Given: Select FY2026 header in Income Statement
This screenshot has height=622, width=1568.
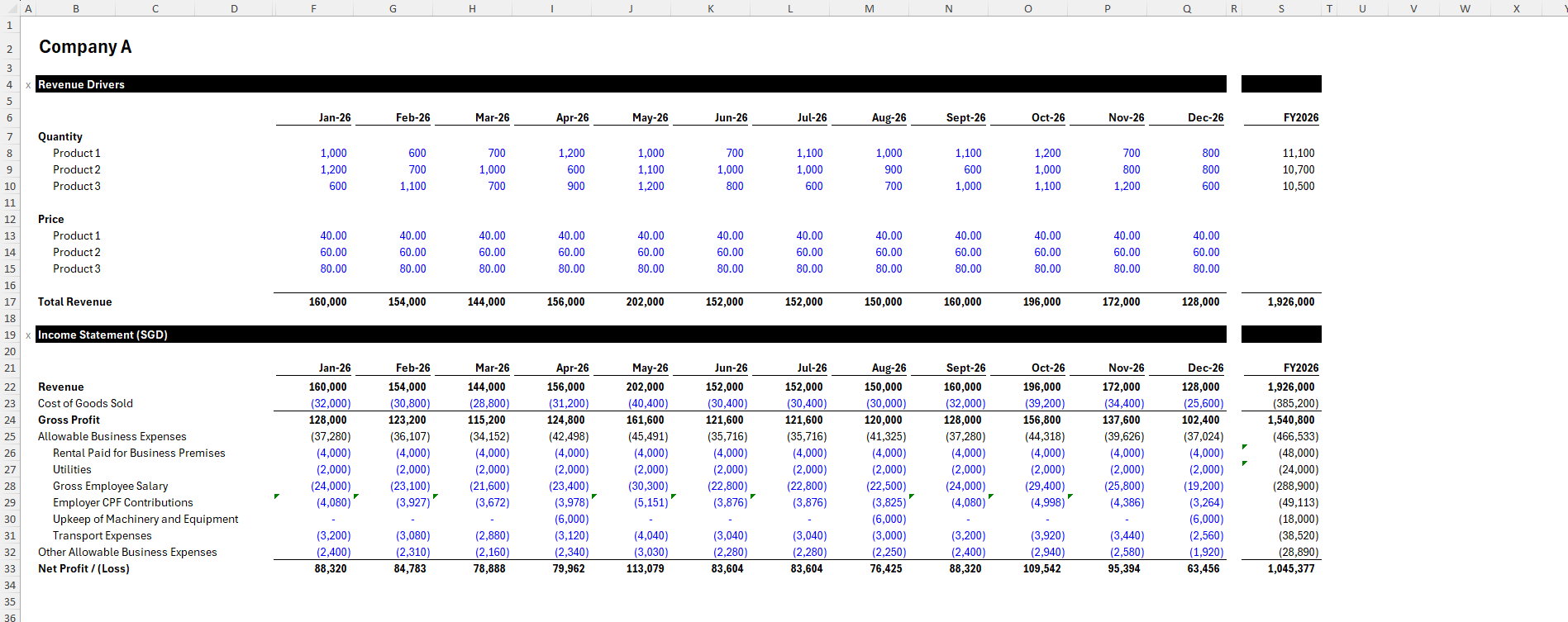Looking at the screenshot, I should click(x=1301, y=368).
